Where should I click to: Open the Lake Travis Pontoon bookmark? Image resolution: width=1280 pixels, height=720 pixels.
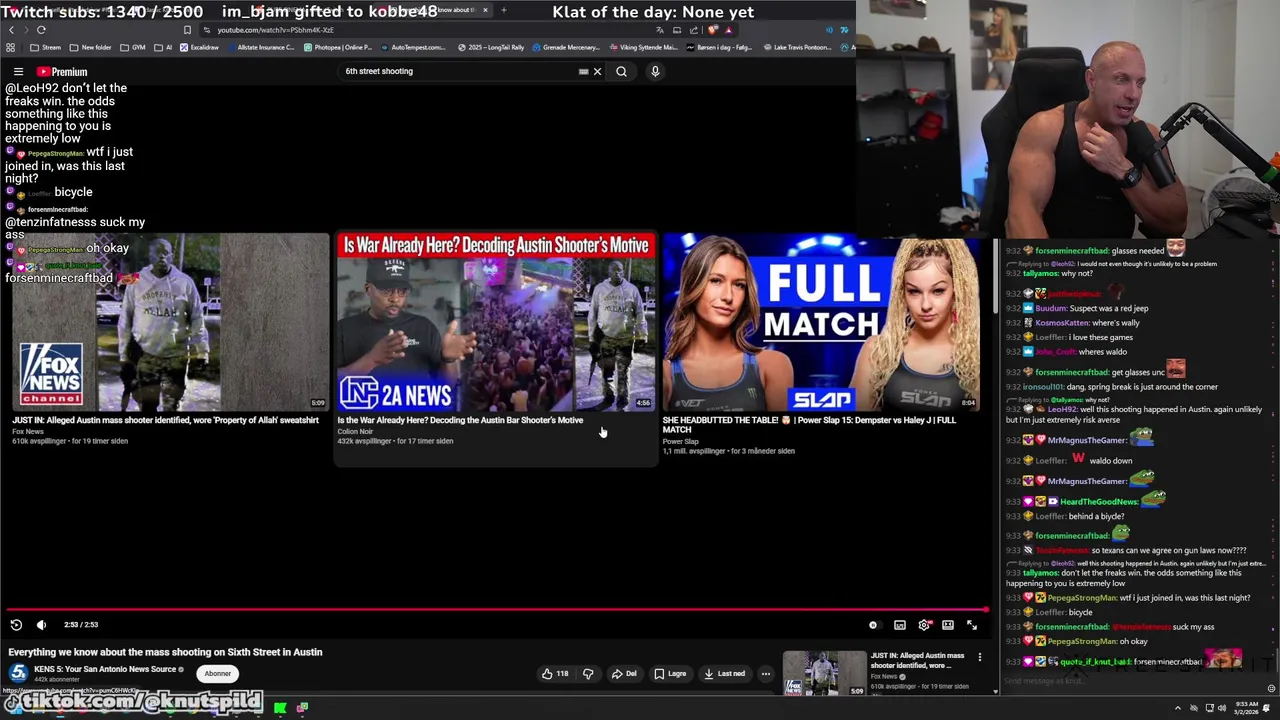click(796, 47)
